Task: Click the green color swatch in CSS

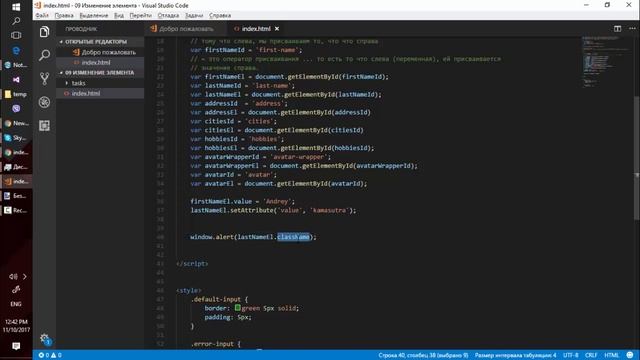Action: pos(238,308)
